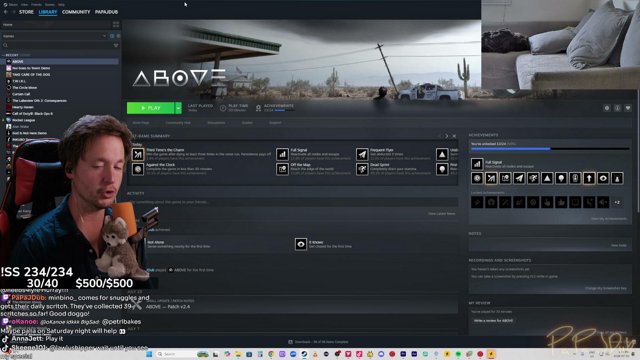Click Frequent Flyer achievement icon
Image resolution: width=640 pixels, height=360 pixels.
click(362, 154)
